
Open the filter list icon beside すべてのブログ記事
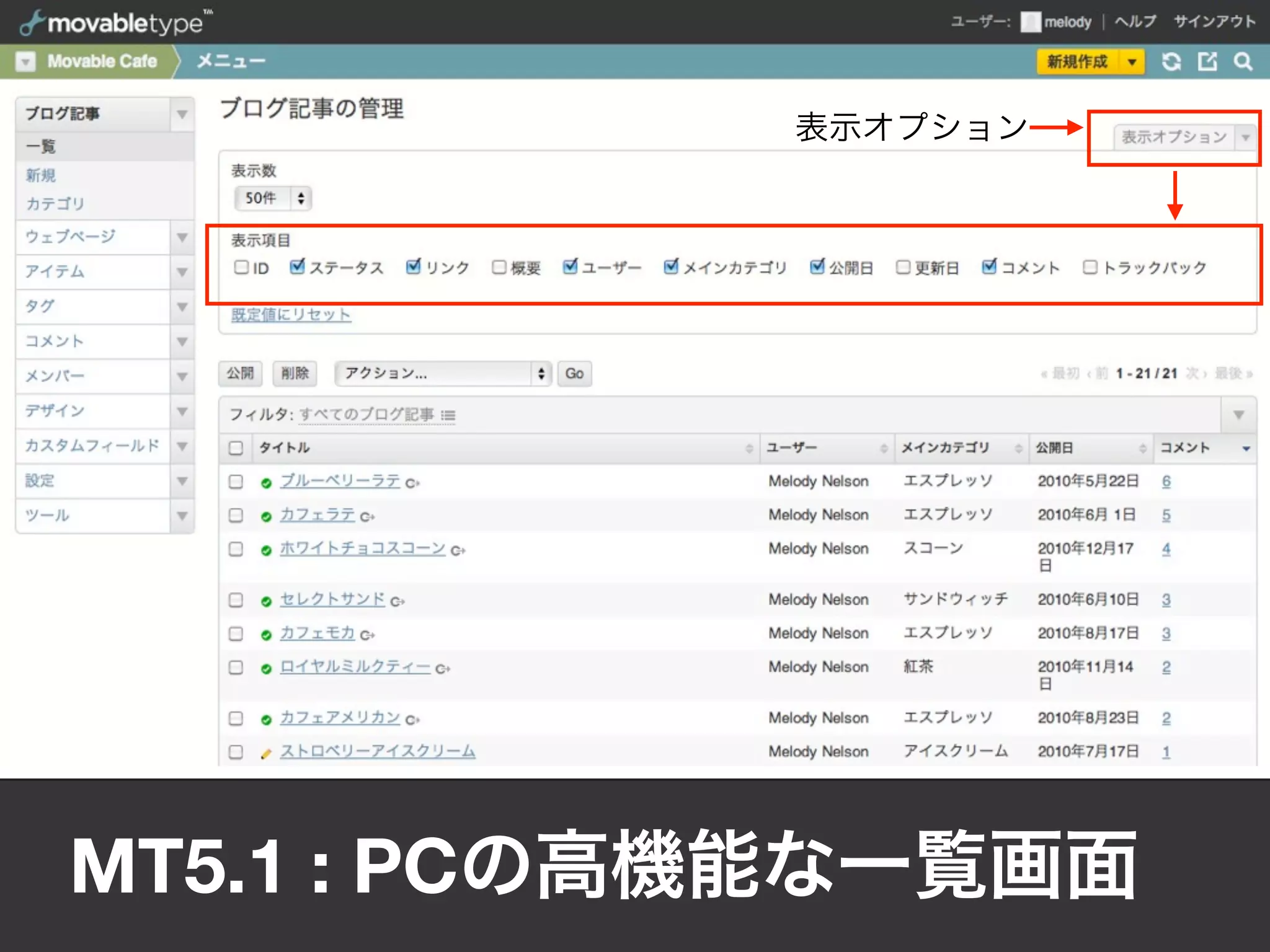coord(448,415)
